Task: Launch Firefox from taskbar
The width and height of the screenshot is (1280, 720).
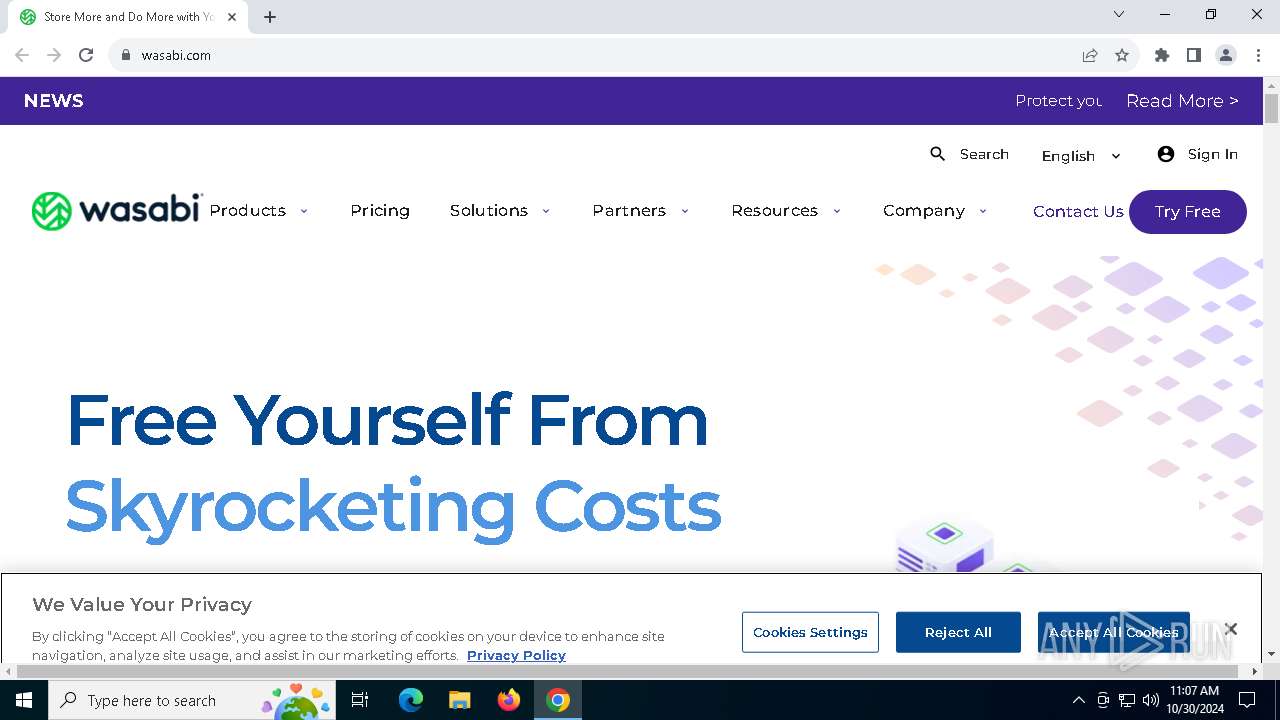Action: [x=509, y=700]
